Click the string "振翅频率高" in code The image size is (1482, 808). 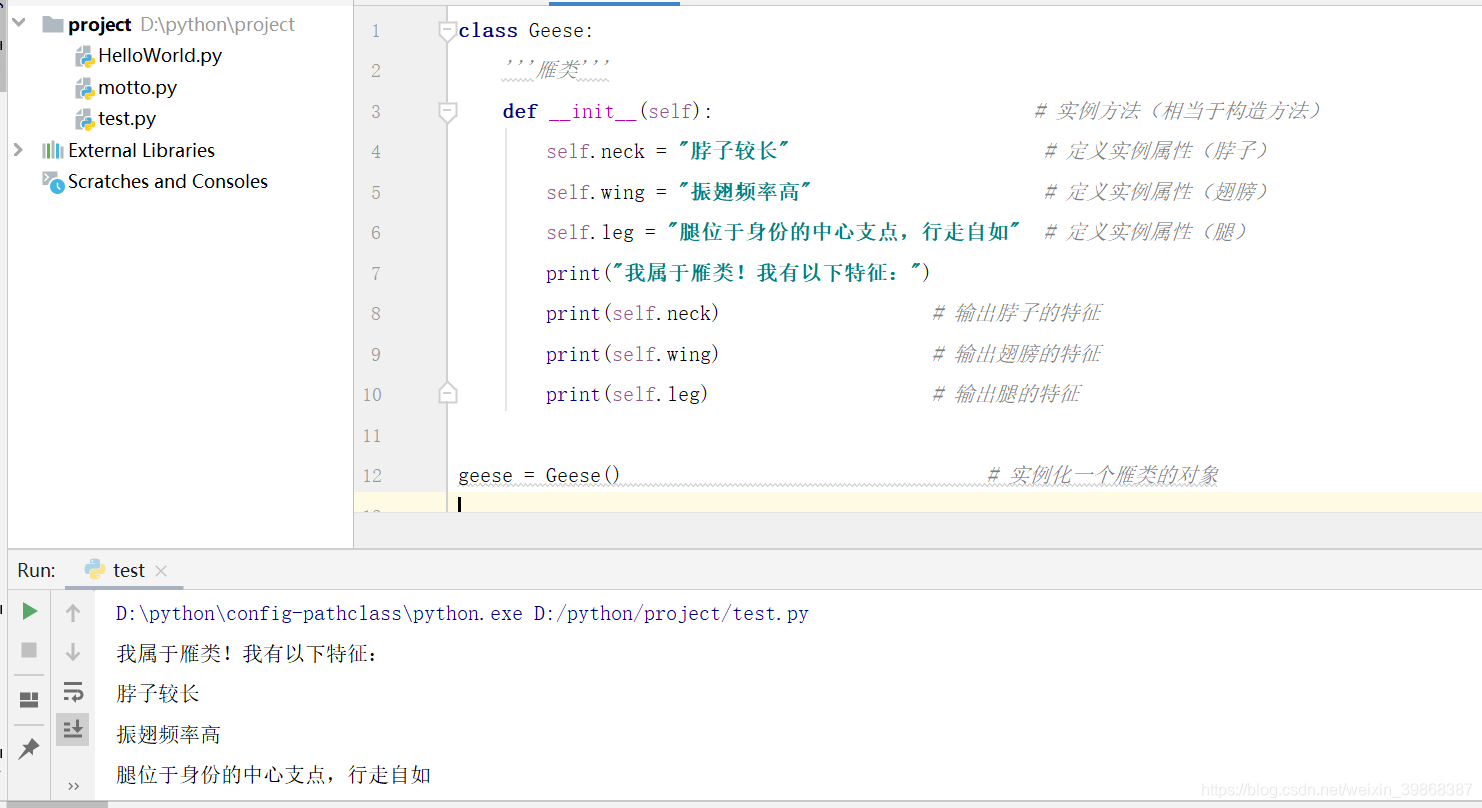coord(745,192)
